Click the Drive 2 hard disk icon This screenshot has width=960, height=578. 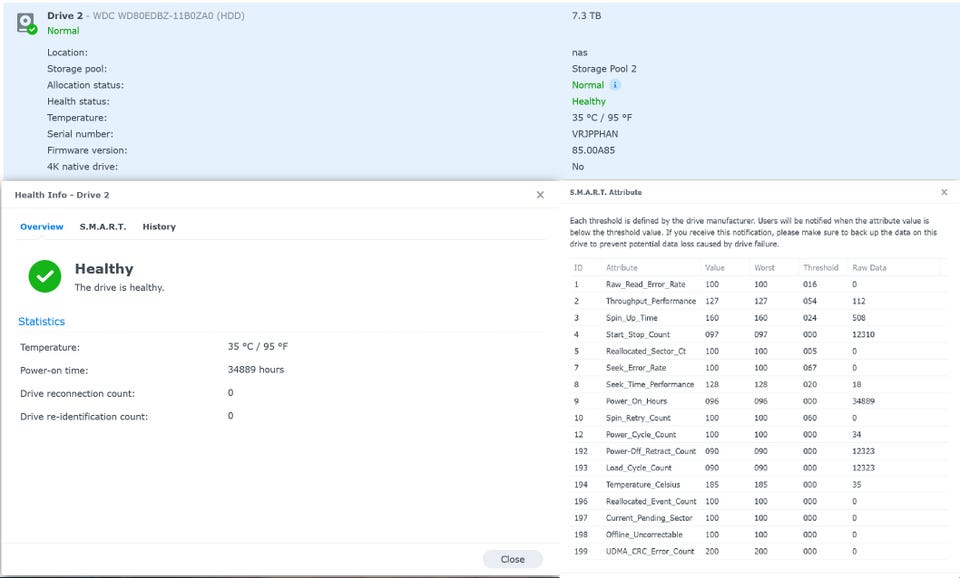(26, 22)
